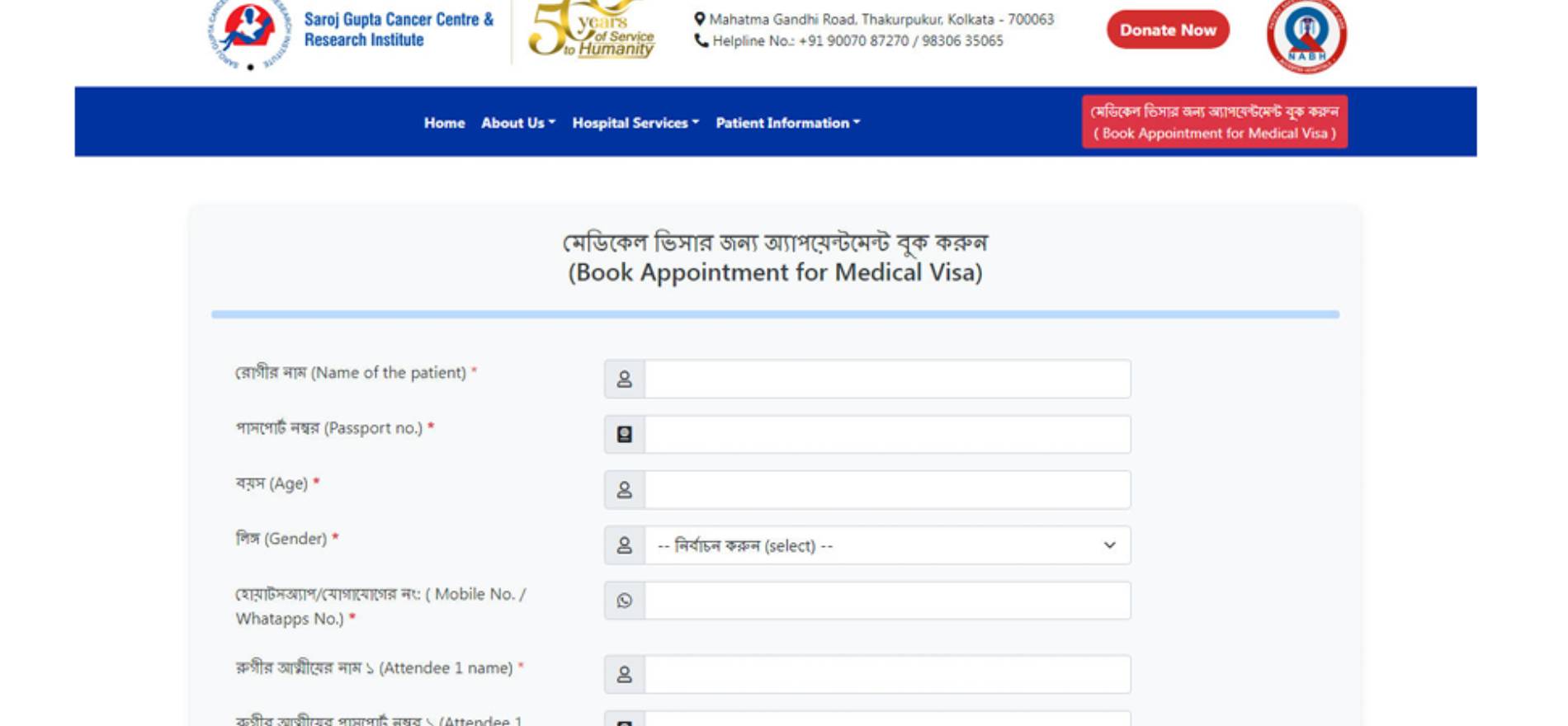Go to the Home page
Viewport: 1568px width, 726px height.
[x=444, y=123]
